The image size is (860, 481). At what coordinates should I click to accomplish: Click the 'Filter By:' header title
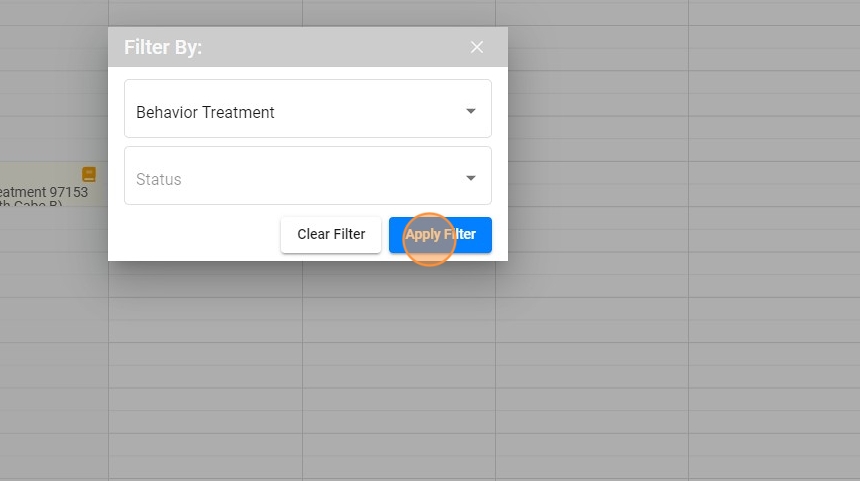(x=163, y=47)
